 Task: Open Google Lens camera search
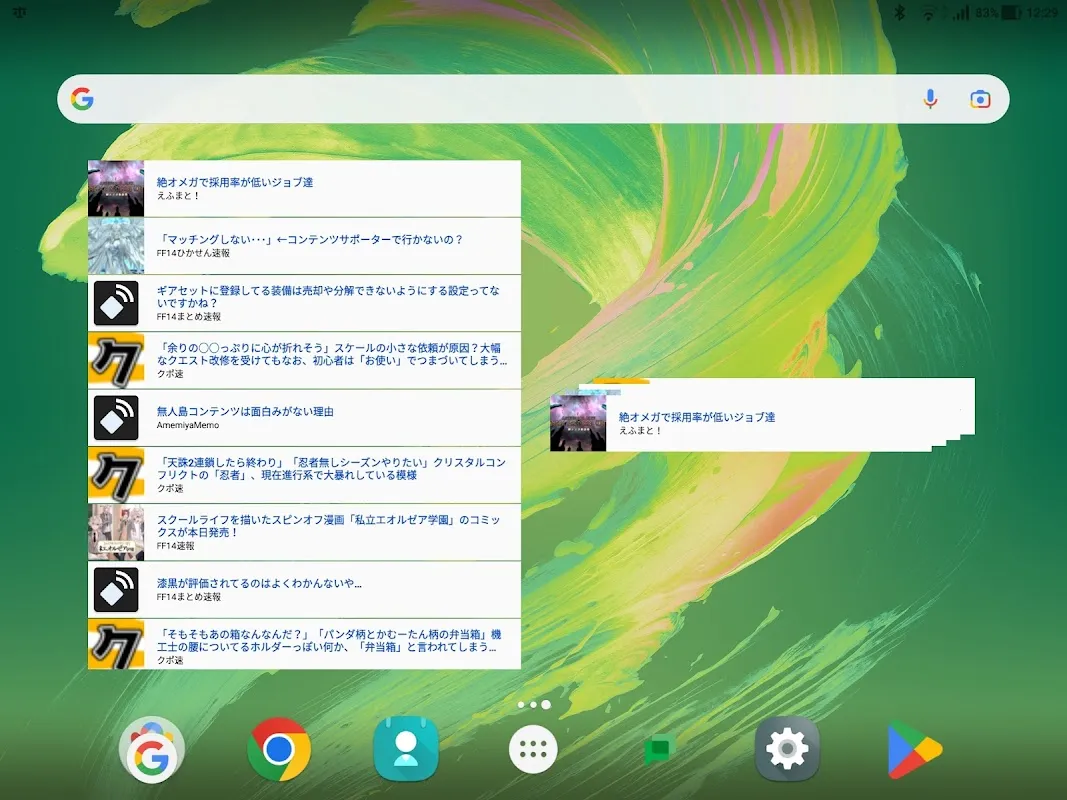[x=978, y=98]
